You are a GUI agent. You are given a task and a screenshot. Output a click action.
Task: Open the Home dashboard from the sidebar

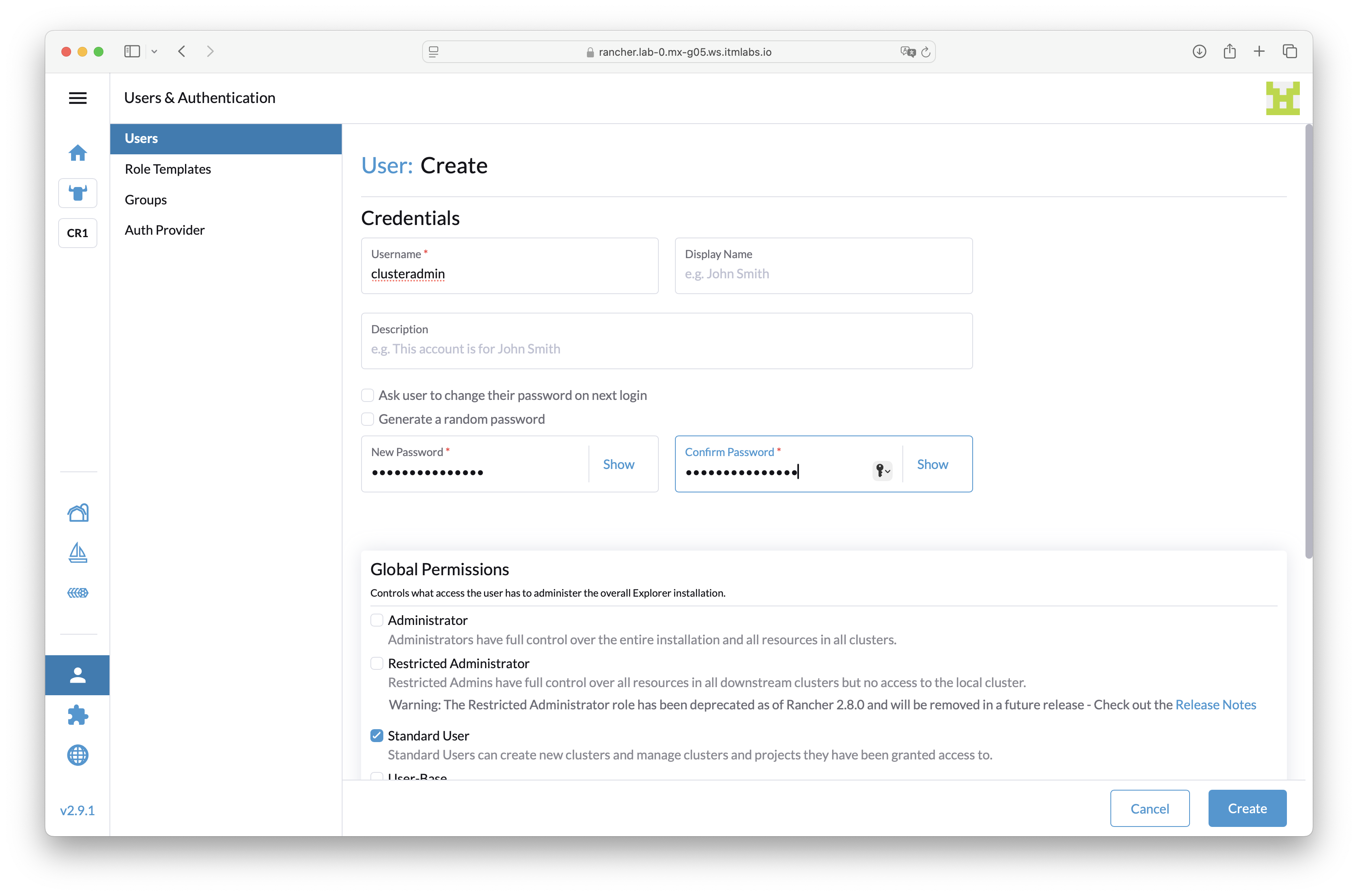click(x=78, y=153)
